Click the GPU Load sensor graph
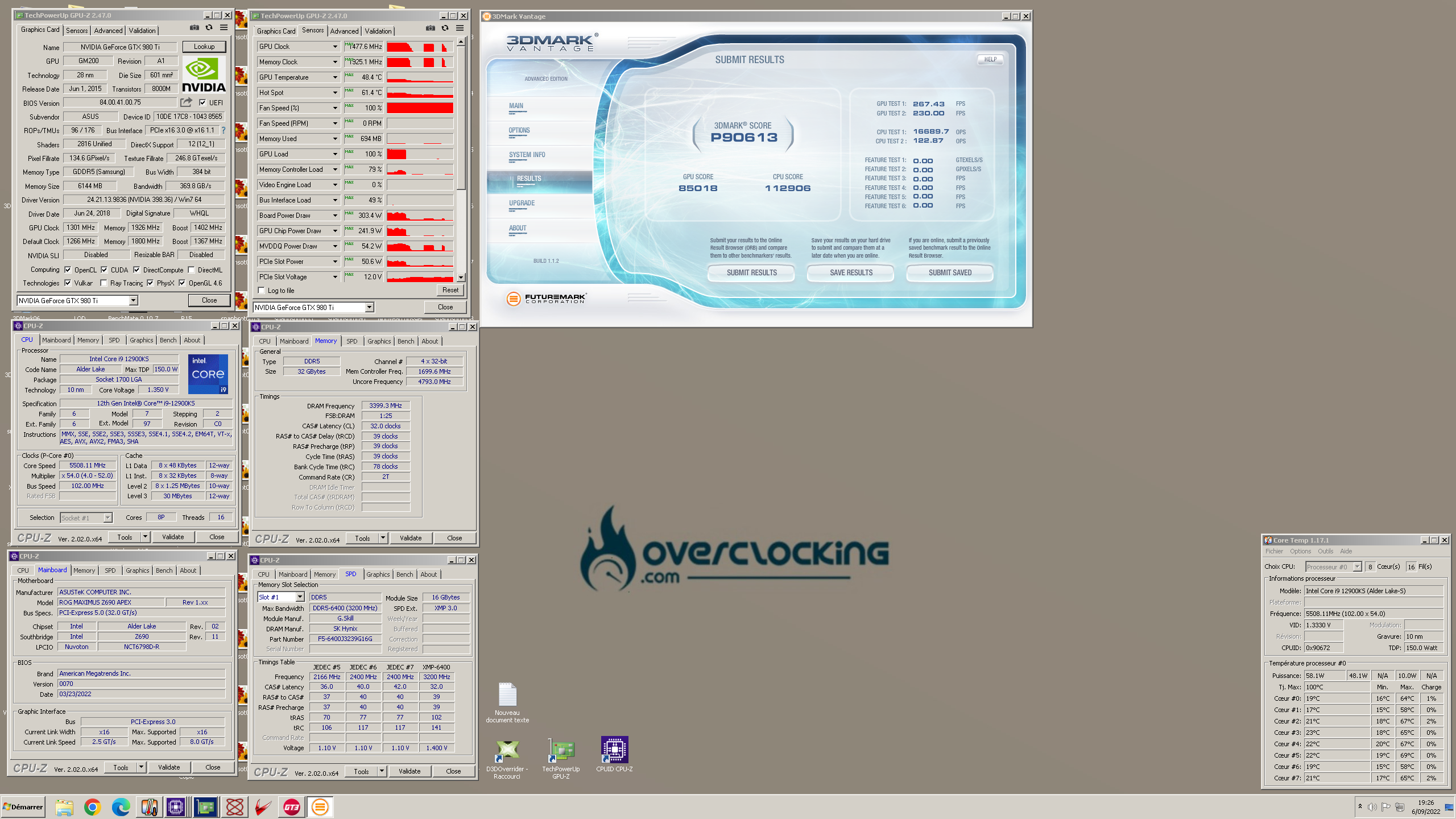 click(420, 154)
